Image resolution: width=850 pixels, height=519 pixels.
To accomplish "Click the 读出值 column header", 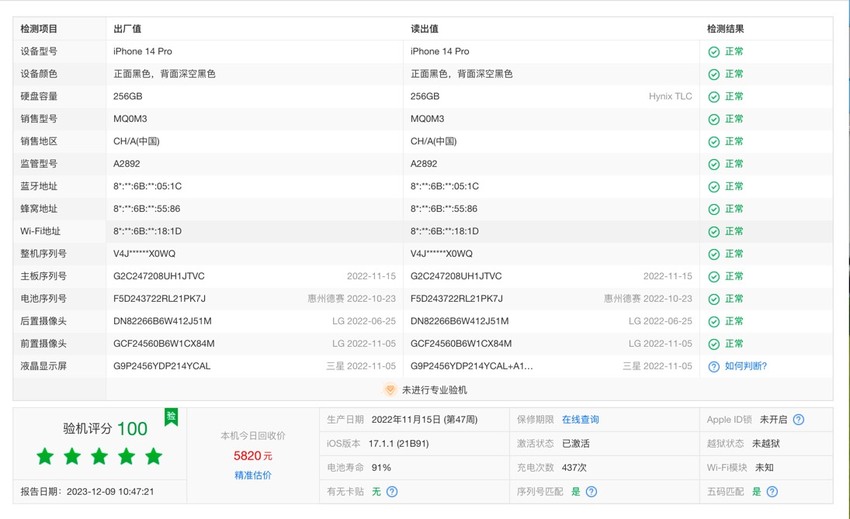I will (x=424, y=29).
